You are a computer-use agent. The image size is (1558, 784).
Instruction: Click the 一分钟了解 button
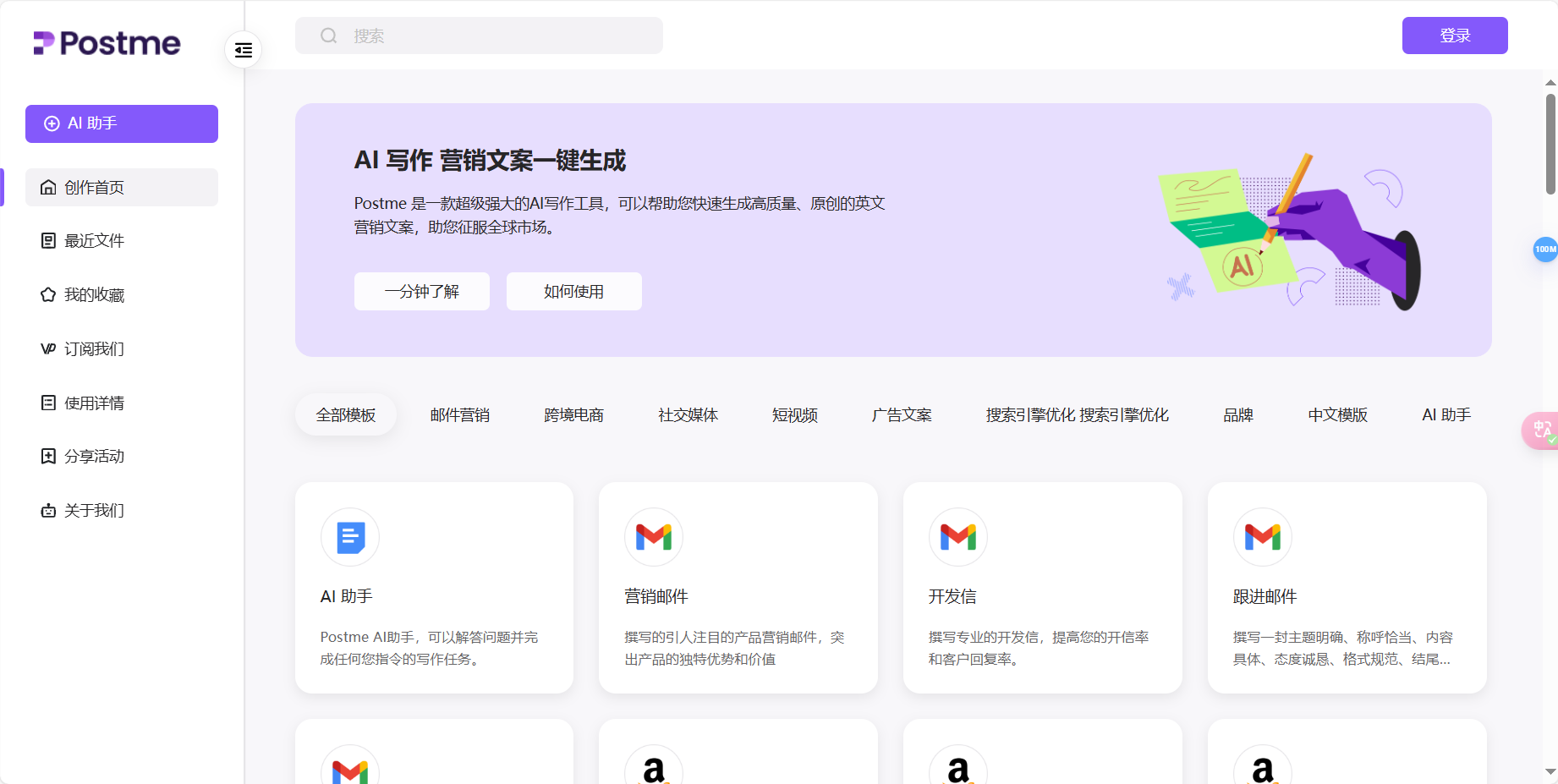tap(421, 291)
